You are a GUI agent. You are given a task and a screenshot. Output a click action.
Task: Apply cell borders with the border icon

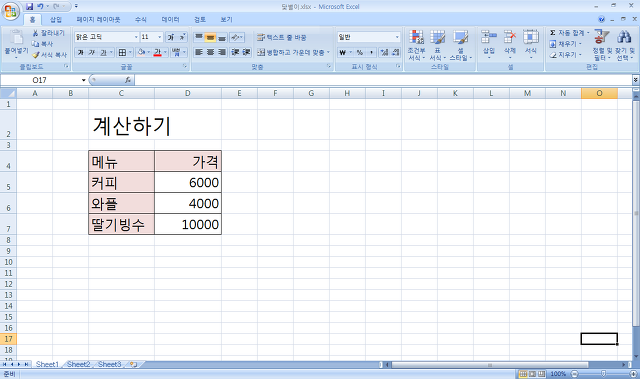[122, 52]
